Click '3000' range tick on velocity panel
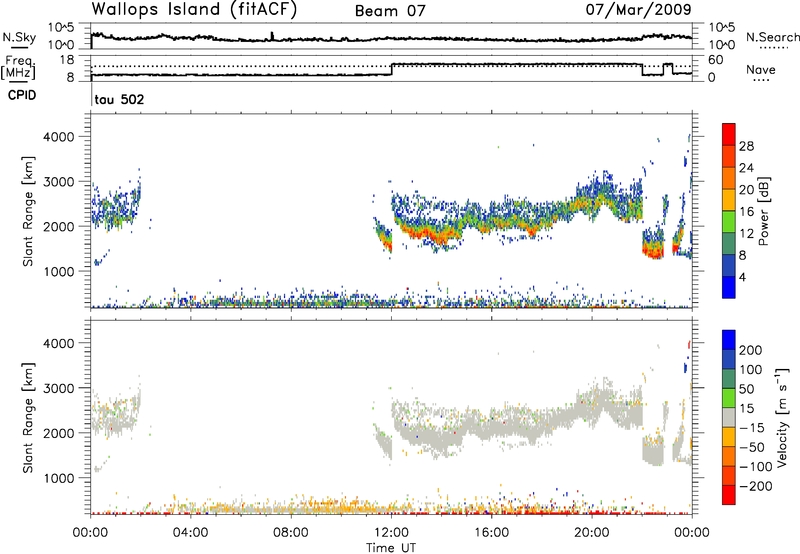800x554 pixels. coord(59,388)
